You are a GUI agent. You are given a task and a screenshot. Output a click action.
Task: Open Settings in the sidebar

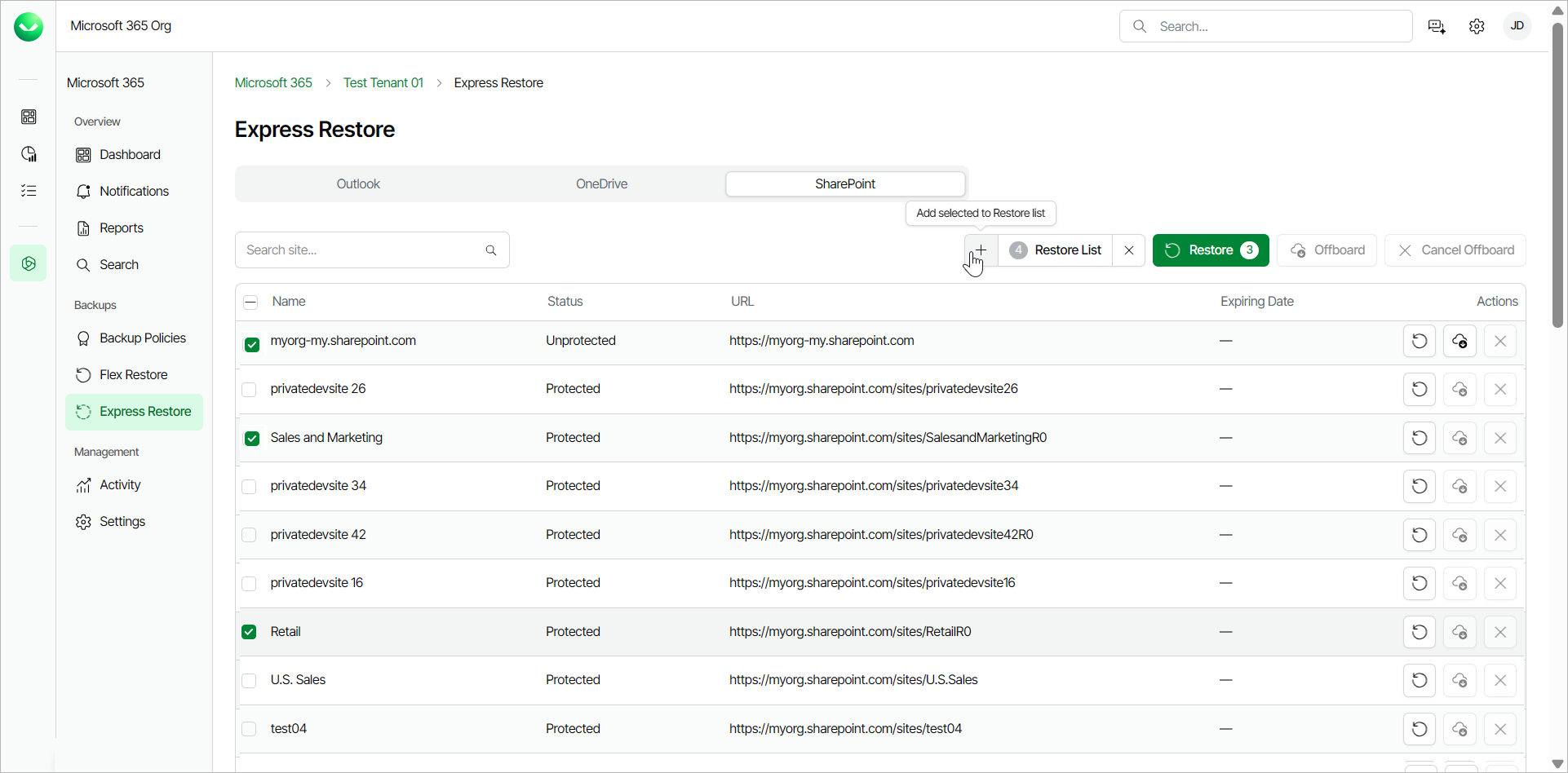click(135, 522)
